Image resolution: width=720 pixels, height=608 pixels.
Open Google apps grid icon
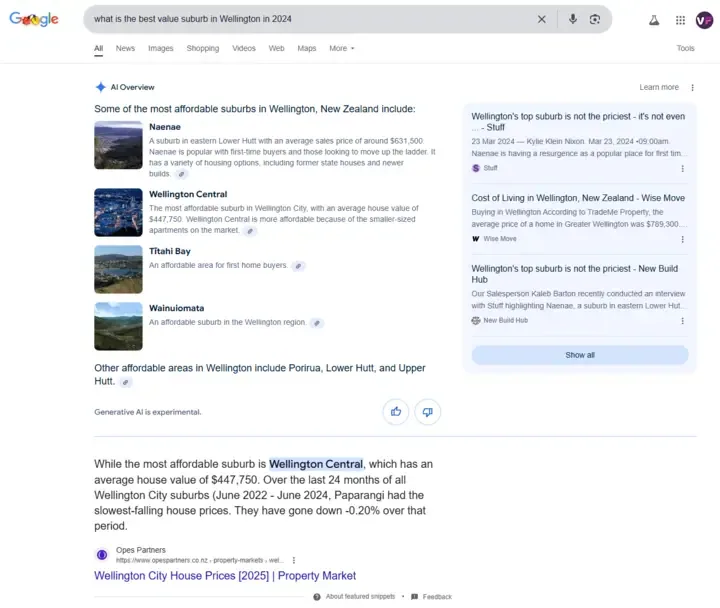pyautogui.click(x=681, y=20)
